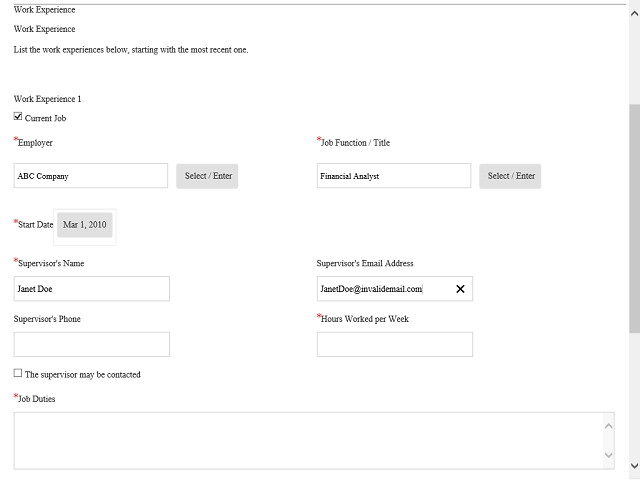Click the 'Hours Worked per Week' label
640x480 pixels.
click(365, 319)
